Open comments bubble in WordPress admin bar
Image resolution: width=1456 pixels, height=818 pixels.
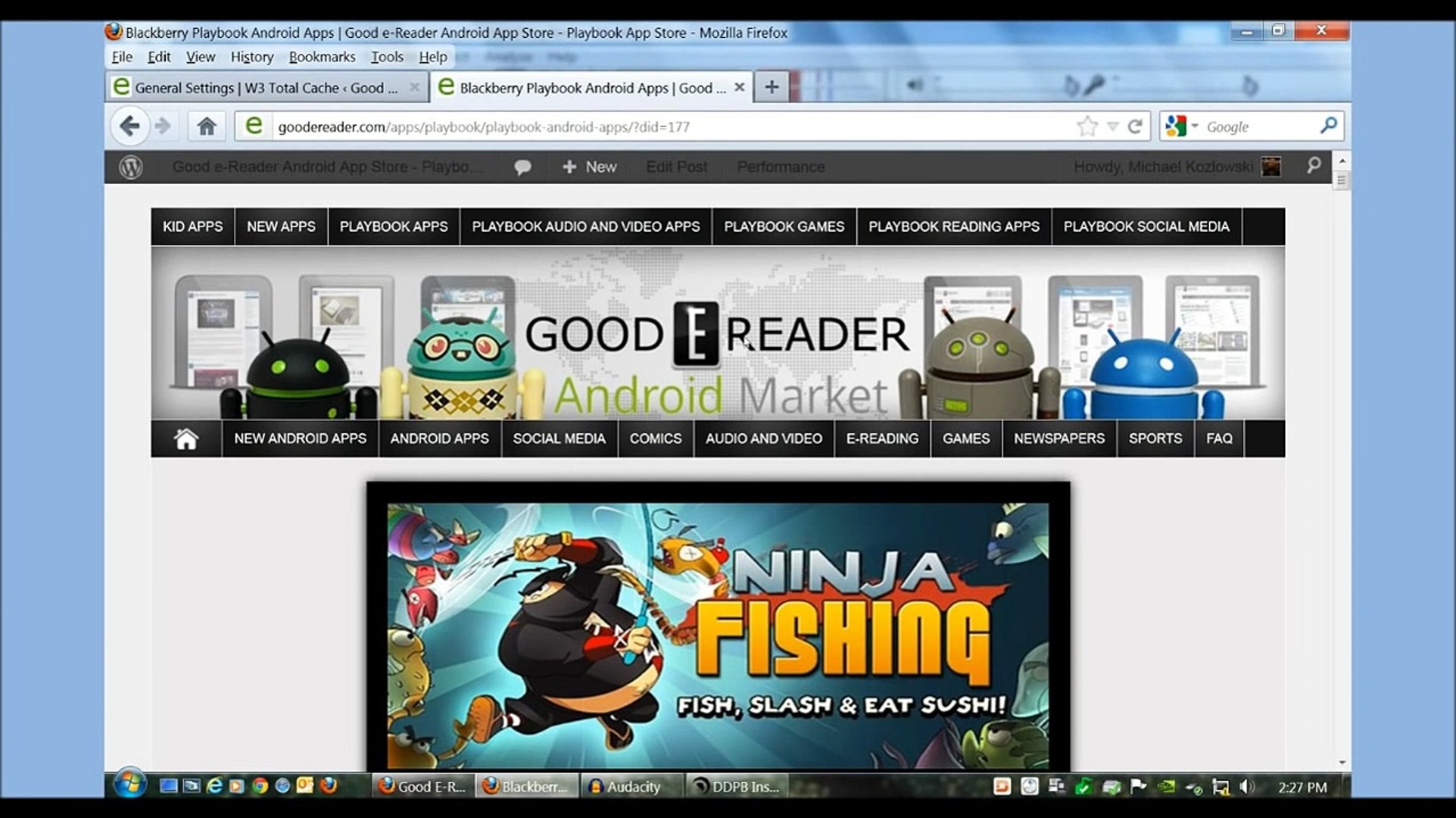[x=522, y=167]
